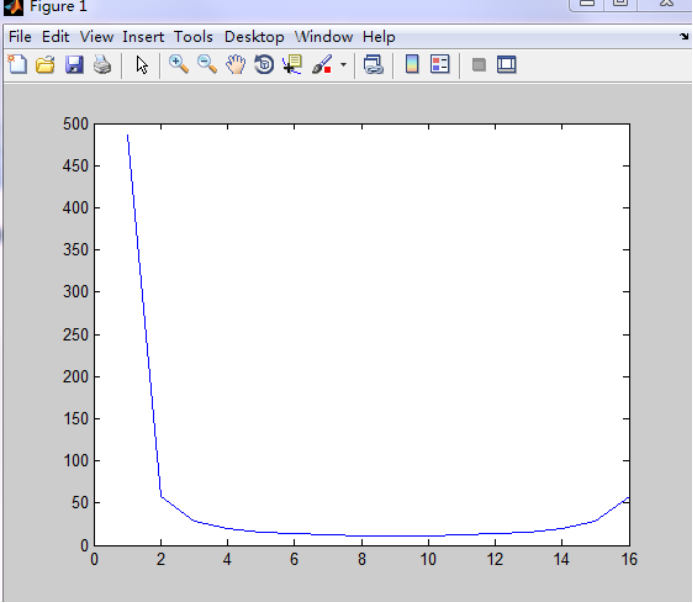
Task: Expand the Brush tool color dropdown arrow
Action: 343,65
